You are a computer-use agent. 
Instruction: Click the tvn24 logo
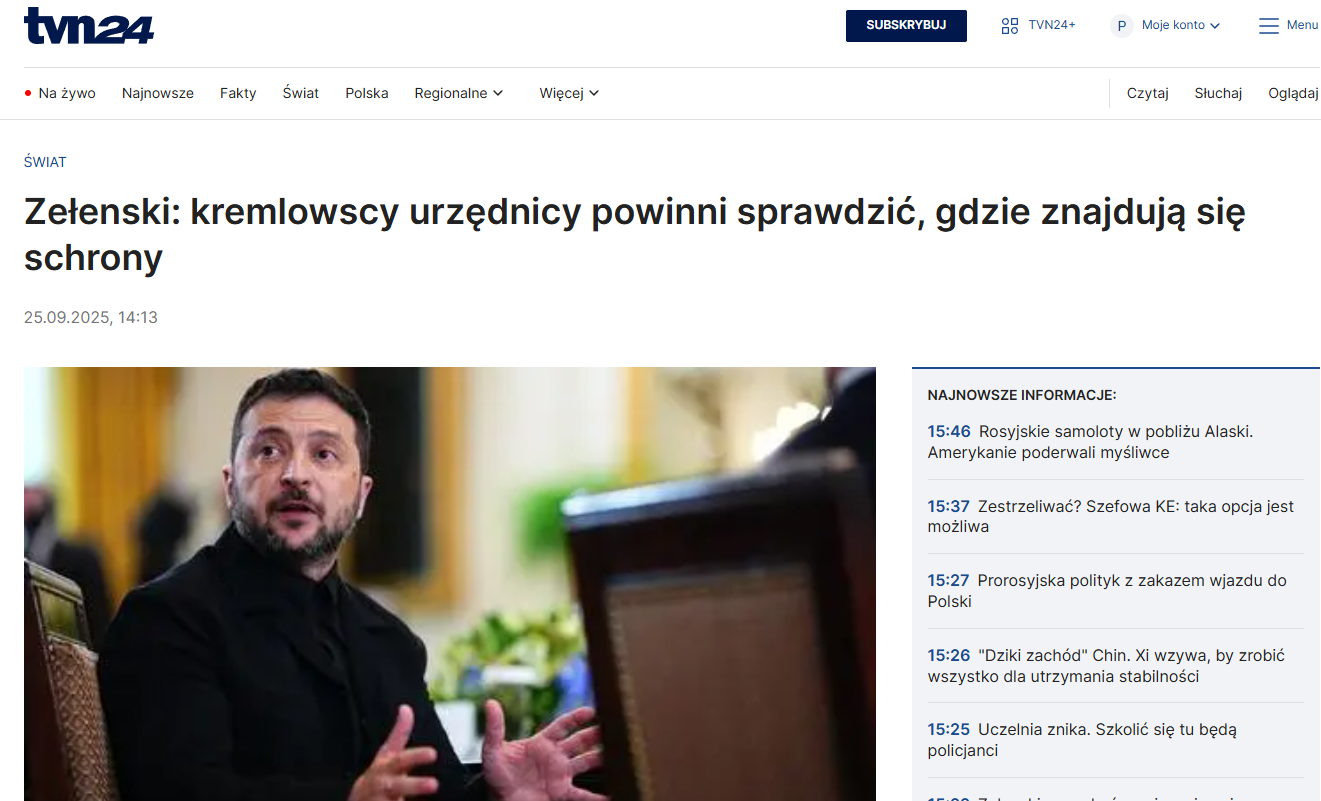click(89, 26)
